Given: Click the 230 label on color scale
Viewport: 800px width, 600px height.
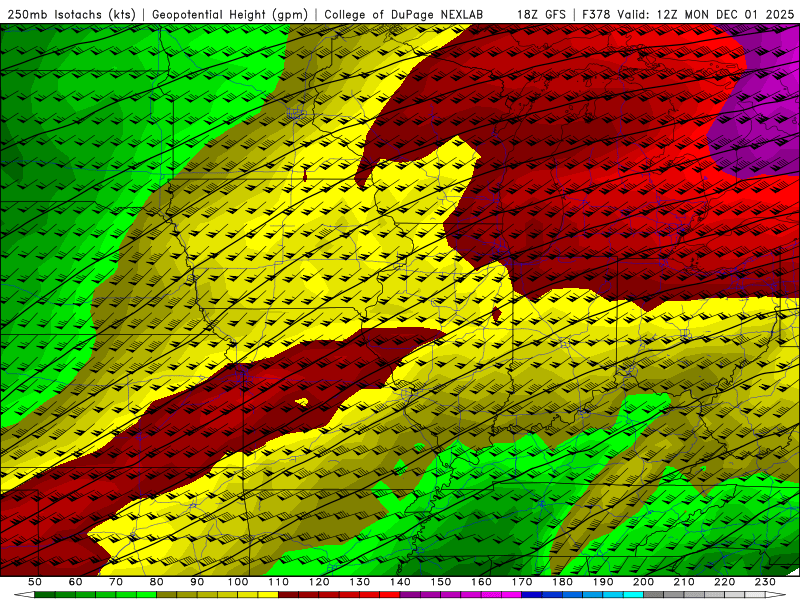Looking at the screenshot, I should (765, 582).
